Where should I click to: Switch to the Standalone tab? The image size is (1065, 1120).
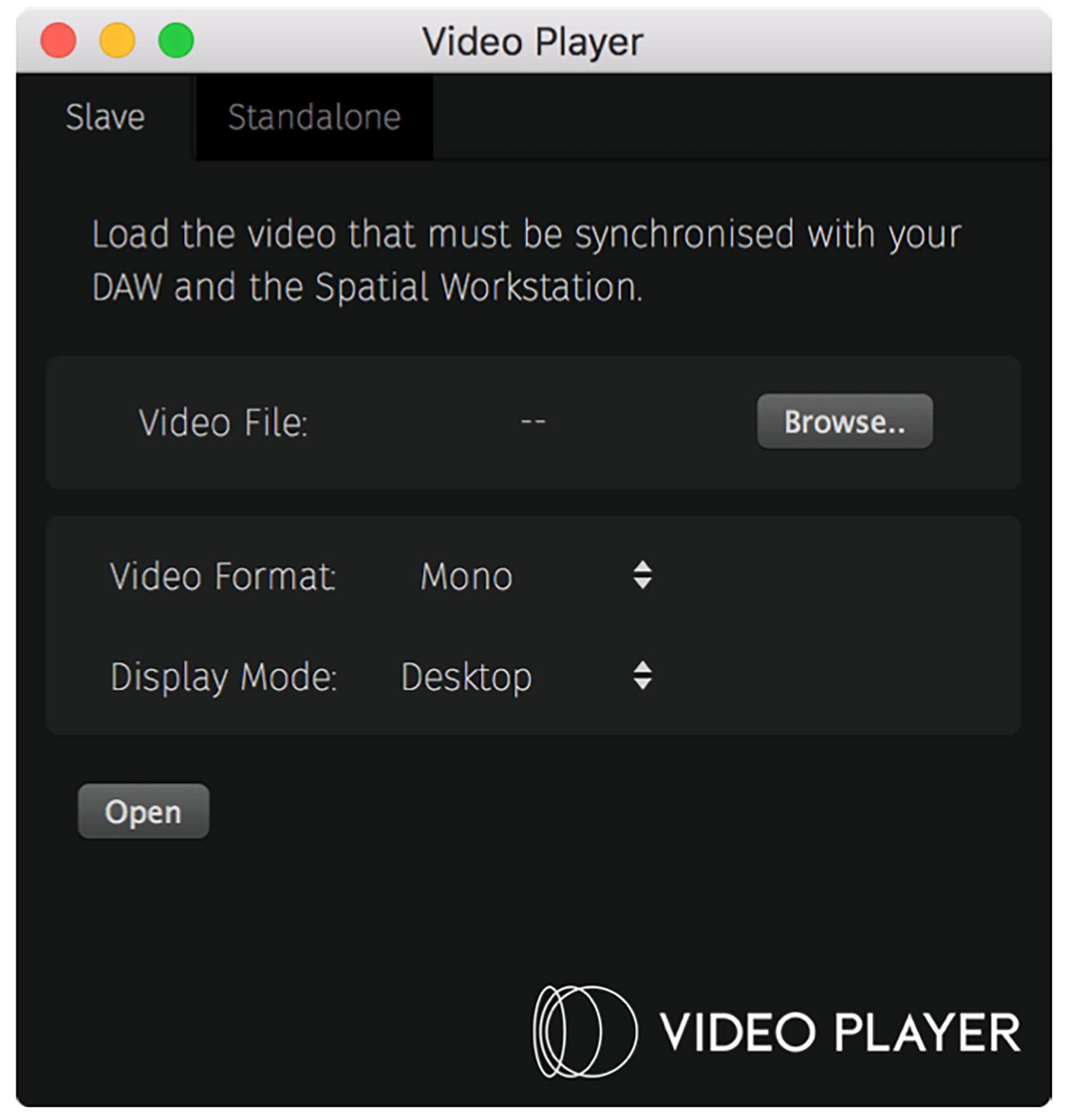(x=314, y=117)
